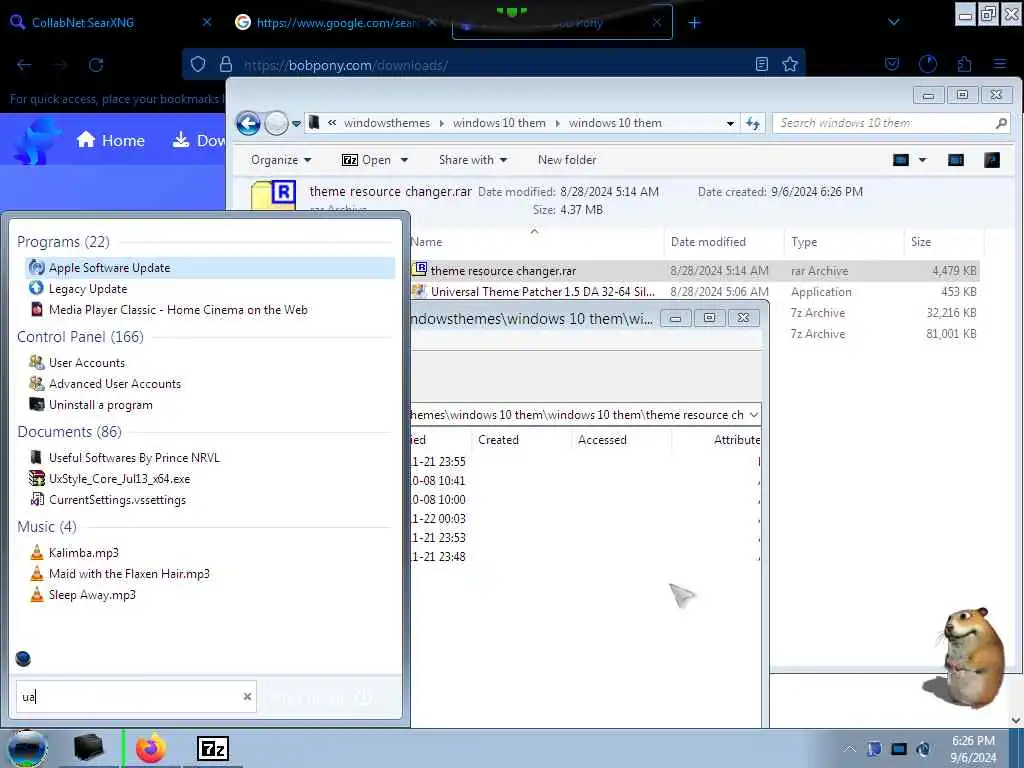Image resolution: width=1024 pixels, height=768 pixels.
Task: Click New folder in Explorer toolbar
Action: [567, 160]
